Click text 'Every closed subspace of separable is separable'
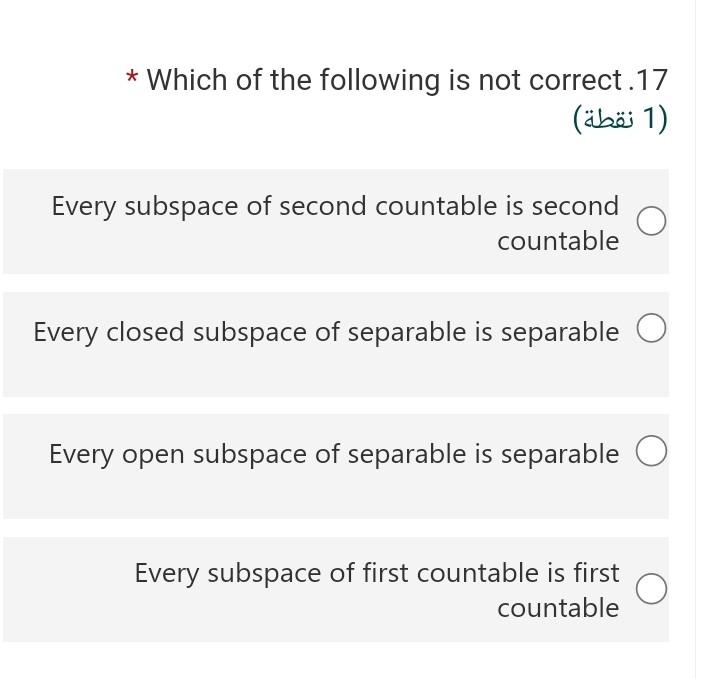 click(326, 332)
